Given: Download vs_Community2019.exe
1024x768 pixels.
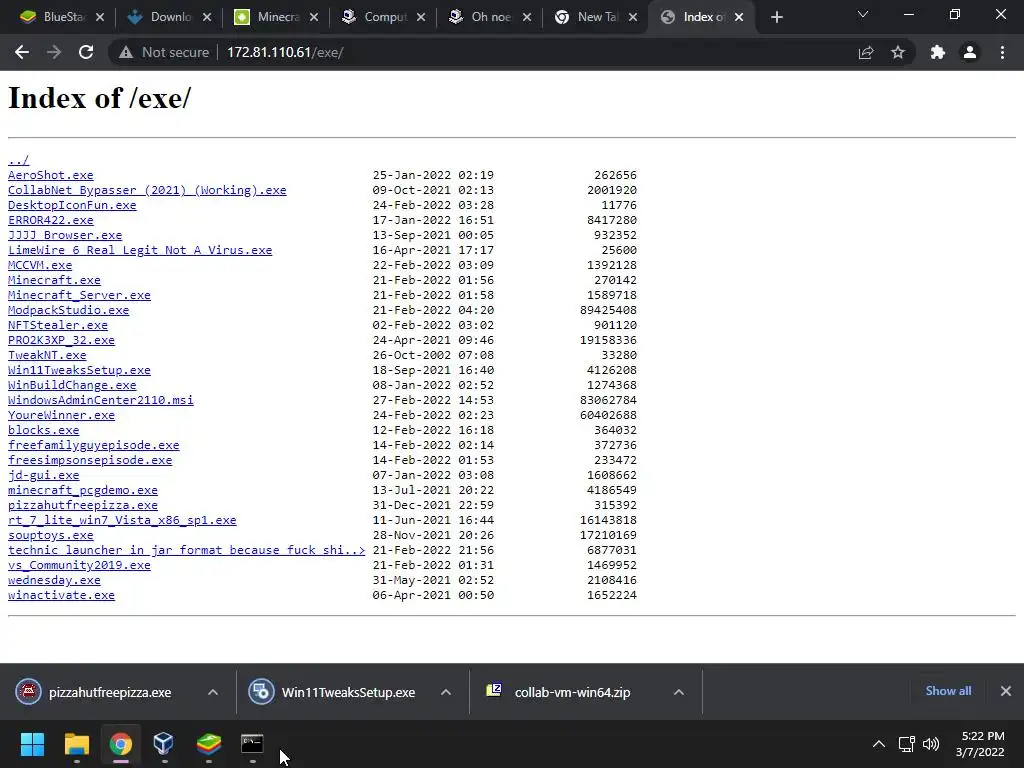Looking at the screenshot, I should (x=79, y=566).
